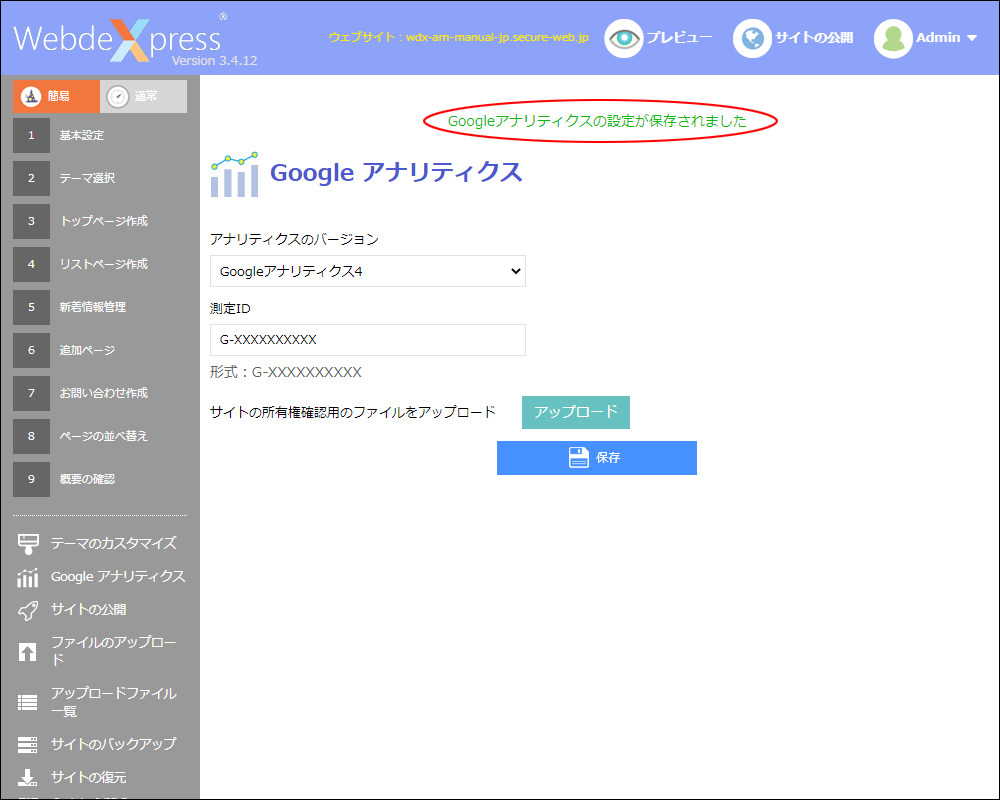Click the Admin user avatar icon
Viewport: 1000px width, 800px height.
coord(893,38)
